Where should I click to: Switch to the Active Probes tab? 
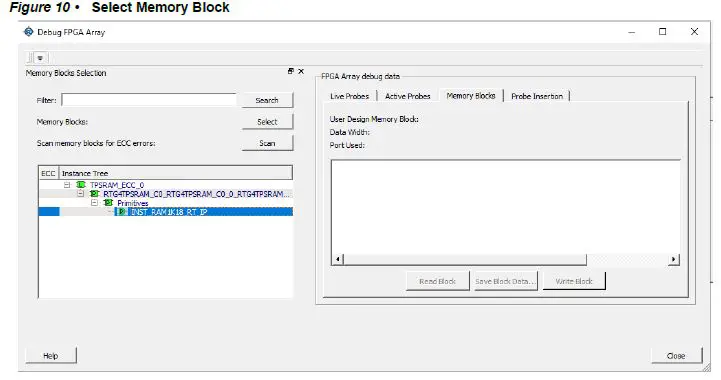tap(407, 96)
